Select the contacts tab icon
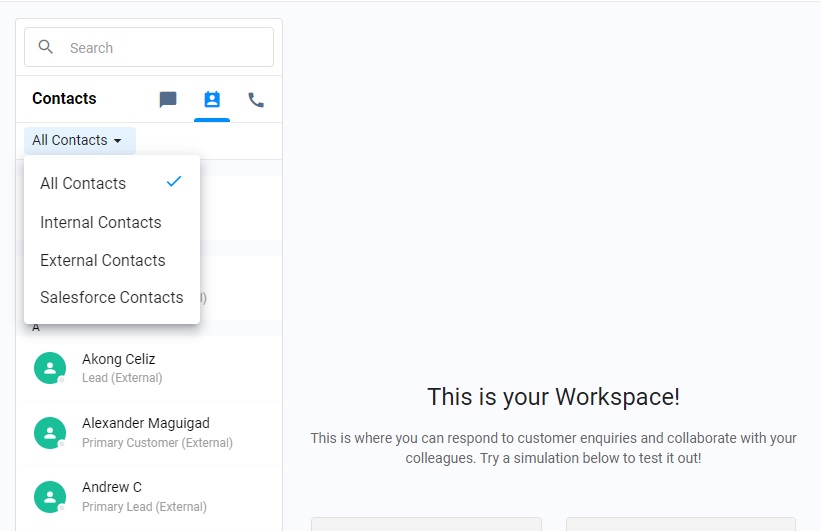Screen dimensions: 821x532 (x=212, y=99)
